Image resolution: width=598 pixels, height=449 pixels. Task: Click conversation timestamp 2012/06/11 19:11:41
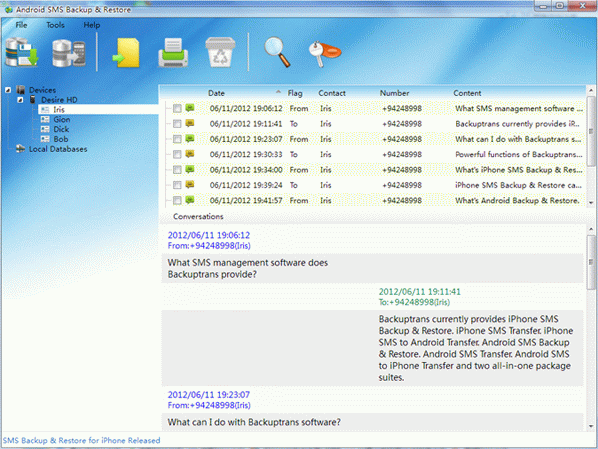pos(420,292)
